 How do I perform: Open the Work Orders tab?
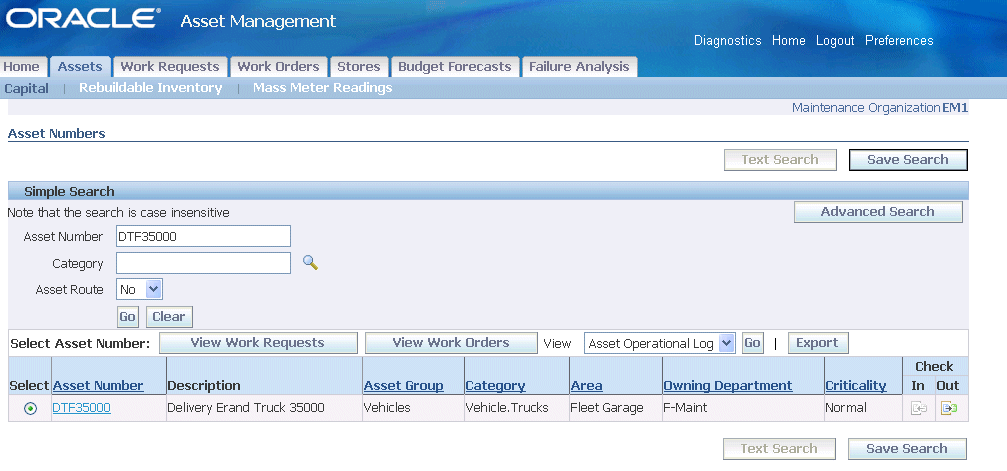click(278, 67)
